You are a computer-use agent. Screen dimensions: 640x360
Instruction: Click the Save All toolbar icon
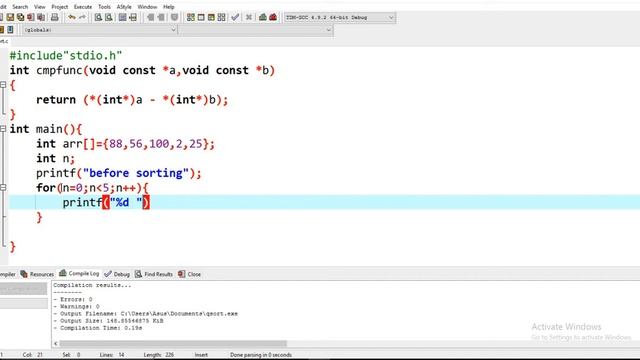(20, 17)
